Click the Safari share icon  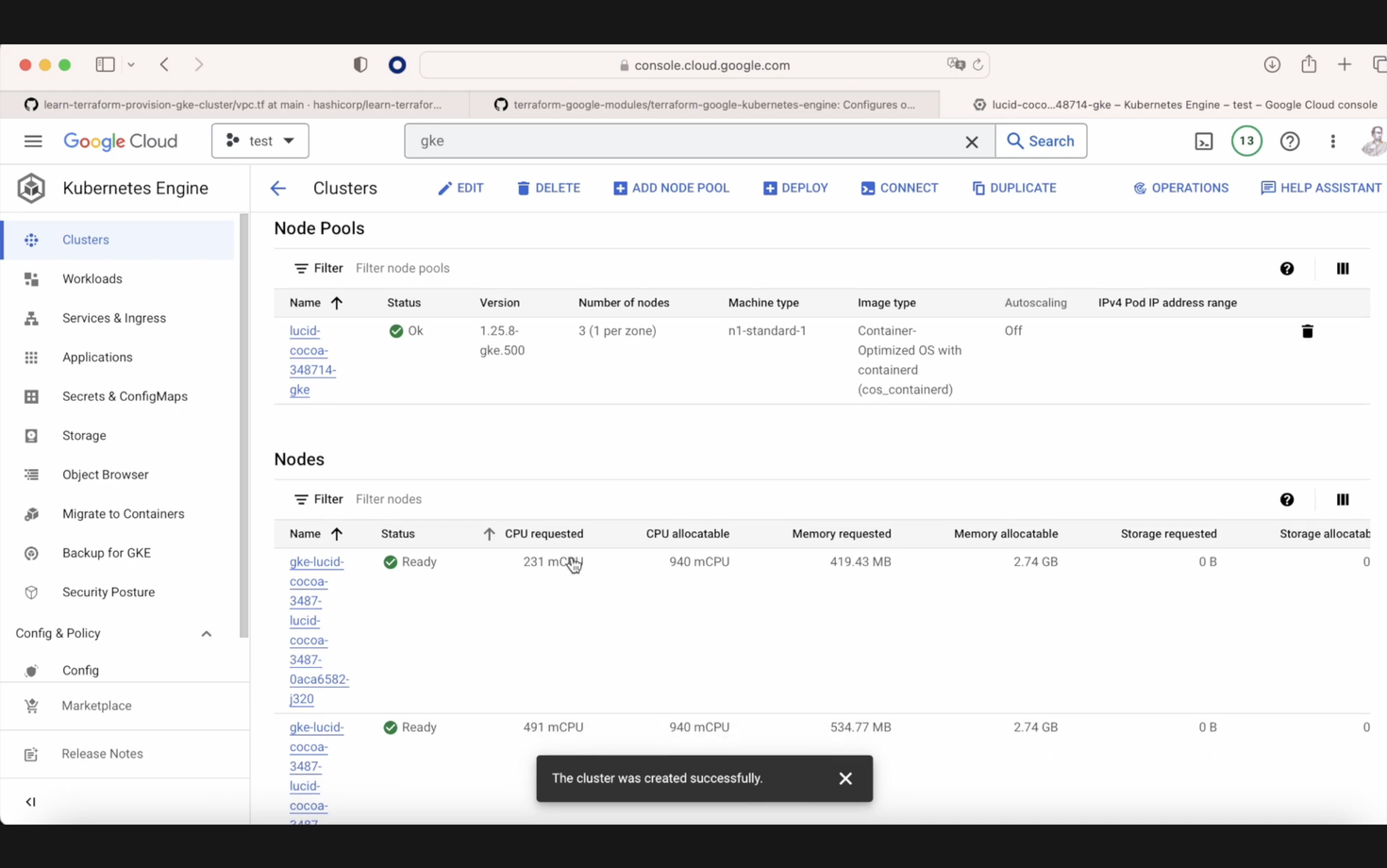click(x=1309, y=64)
